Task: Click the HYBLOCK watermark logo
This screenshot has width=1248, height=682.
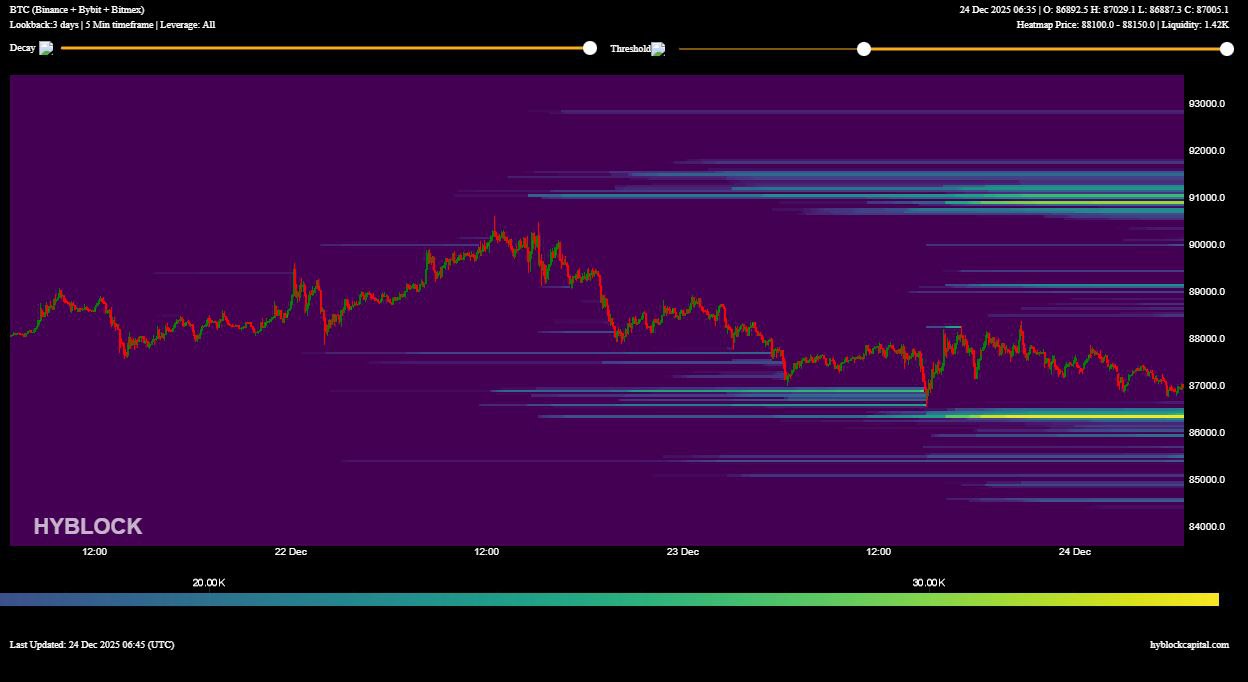Action: click(88, 526)
